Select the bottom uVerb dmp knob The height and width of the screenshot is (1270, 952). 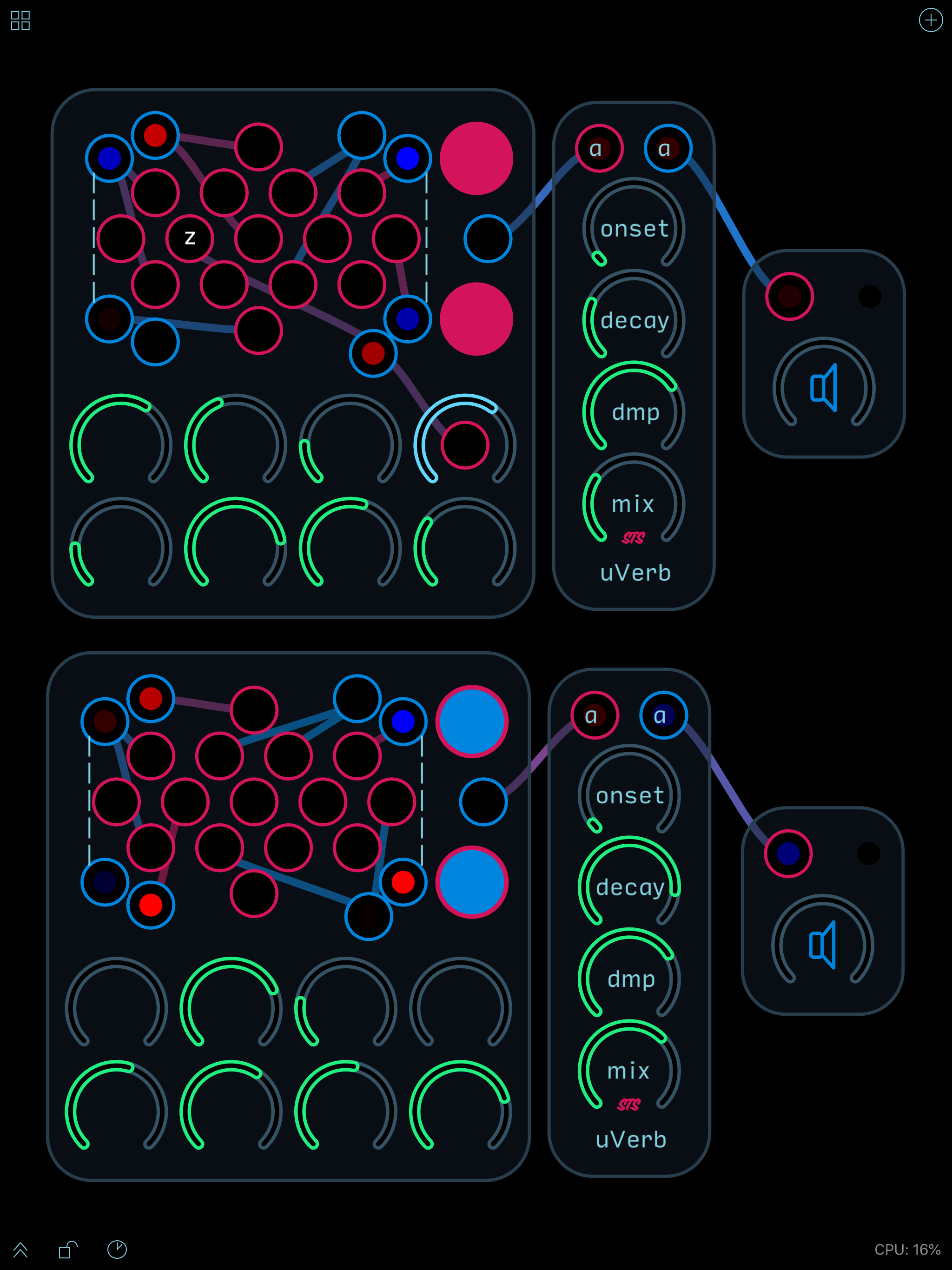[x=629, y=979]
